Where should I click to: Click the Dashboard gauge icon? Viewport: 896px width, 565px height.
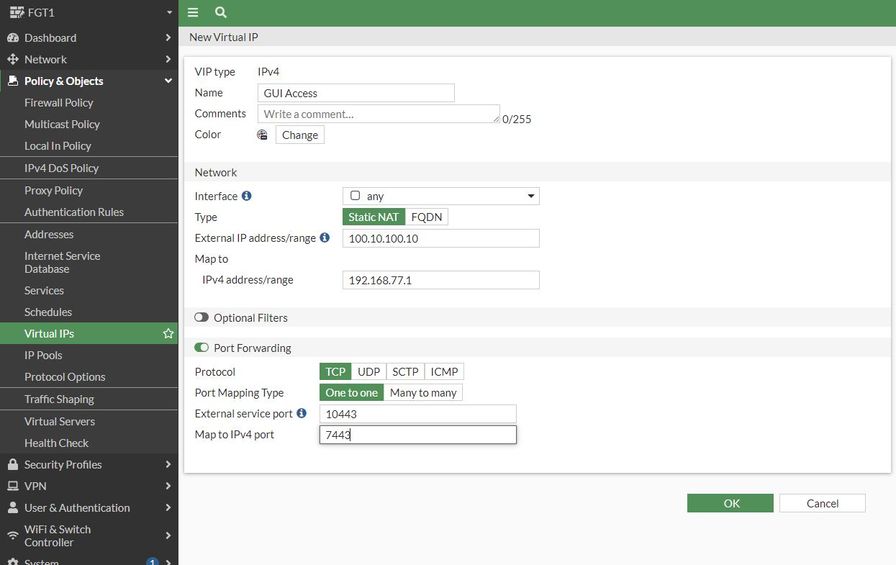tap(13, 38)
